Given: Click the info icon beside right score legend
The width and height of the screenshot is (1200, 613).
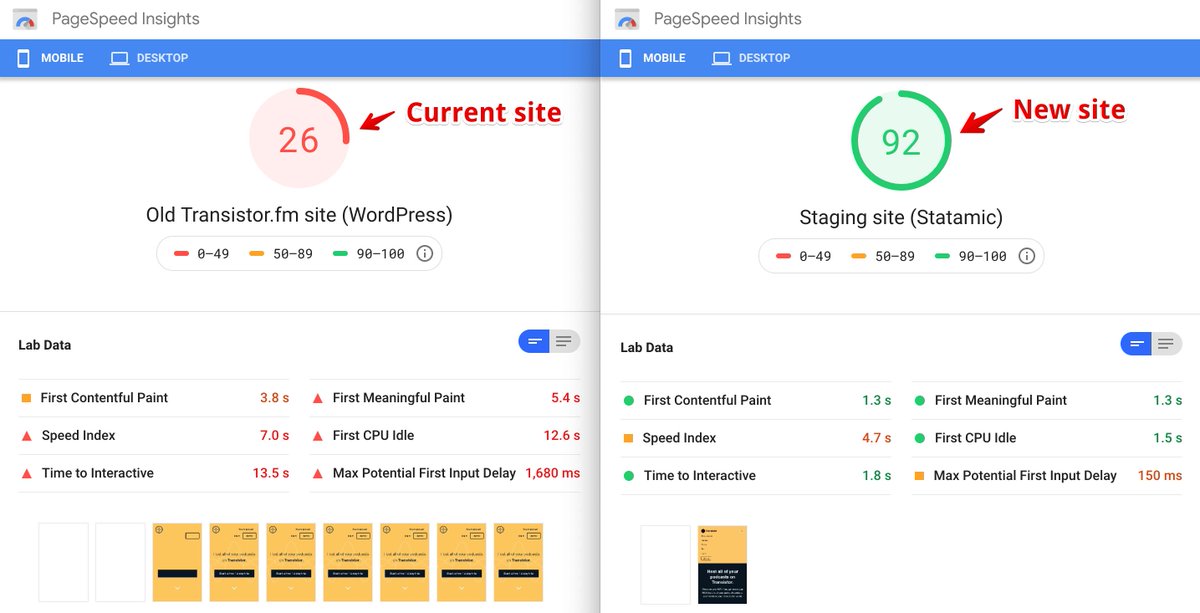Looking at the screenshot, I should click(1026, 256).
